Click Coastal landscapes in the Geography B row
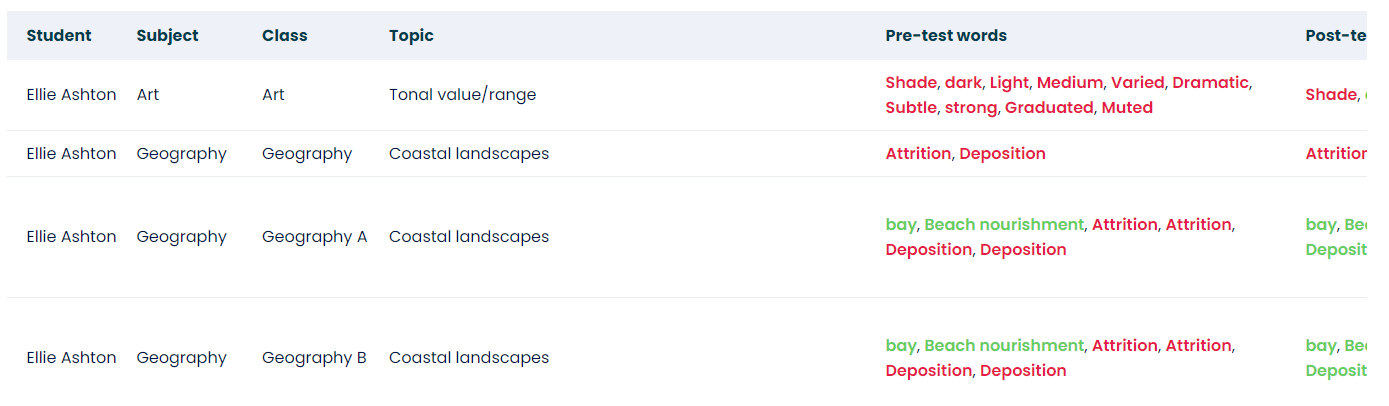The width and height of the screenshot is (1389, 406). coord(468,358)
